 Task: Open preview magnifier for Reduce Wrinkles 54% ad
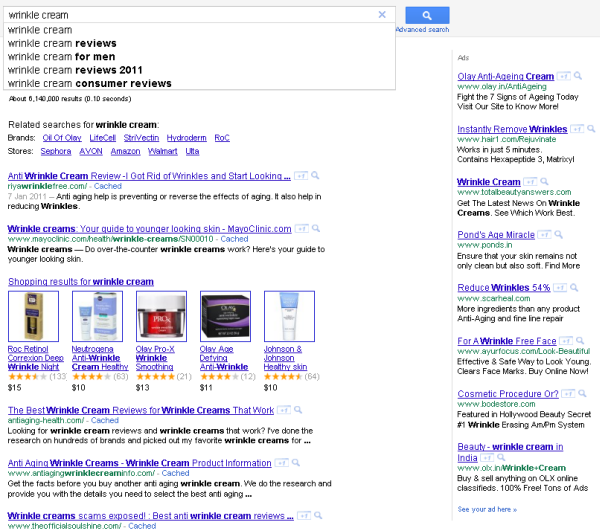coord(576,288)
